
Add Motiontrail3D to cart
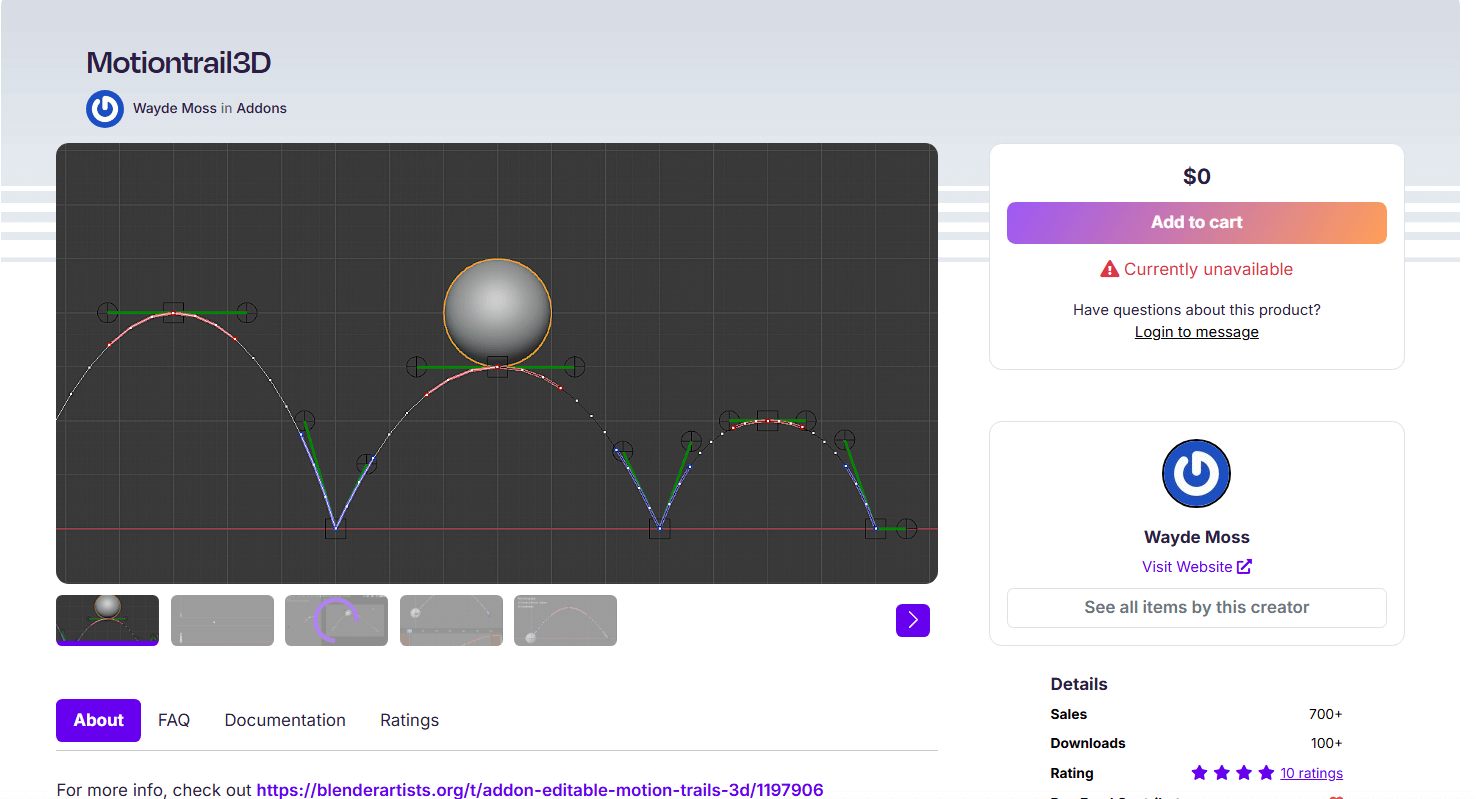click(x=1197, y=223)
